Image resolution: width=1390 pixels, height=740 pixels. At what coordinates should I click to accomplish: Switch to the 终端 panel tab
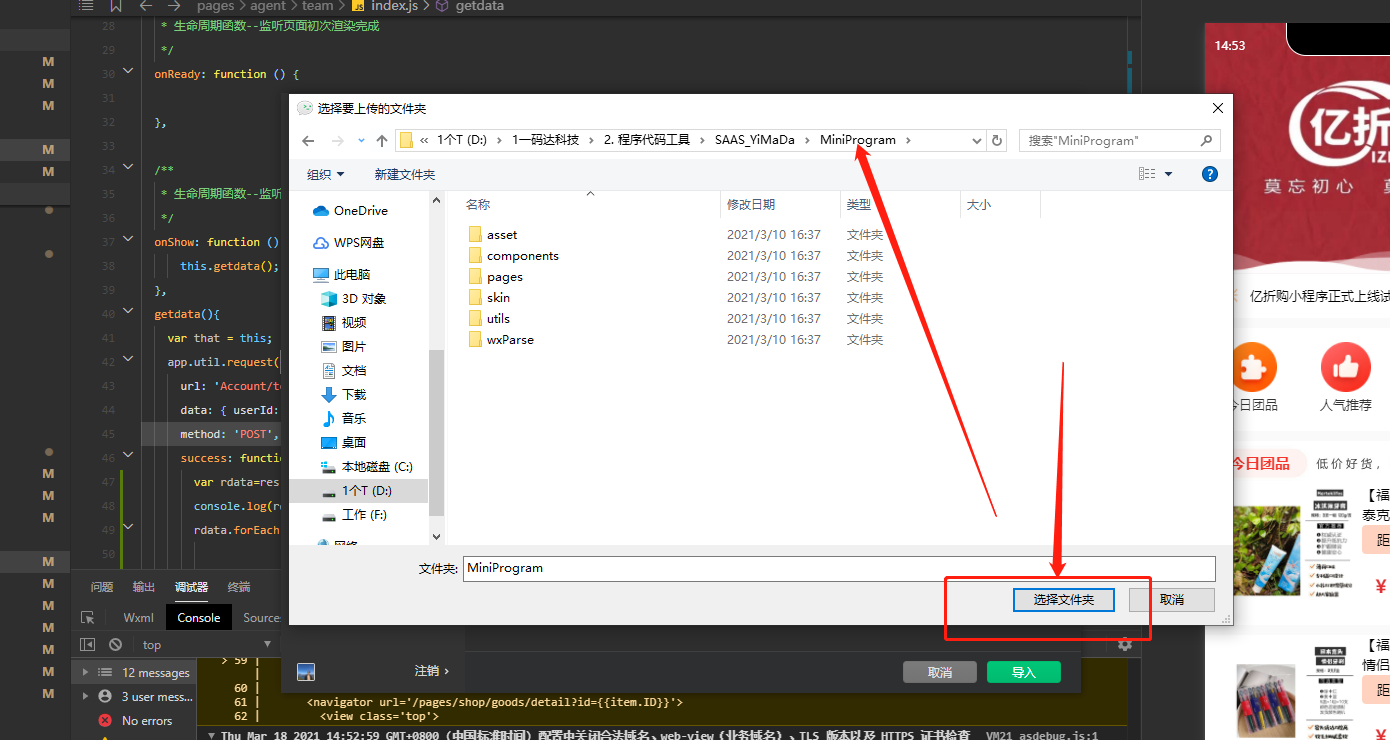pos(239,587)
